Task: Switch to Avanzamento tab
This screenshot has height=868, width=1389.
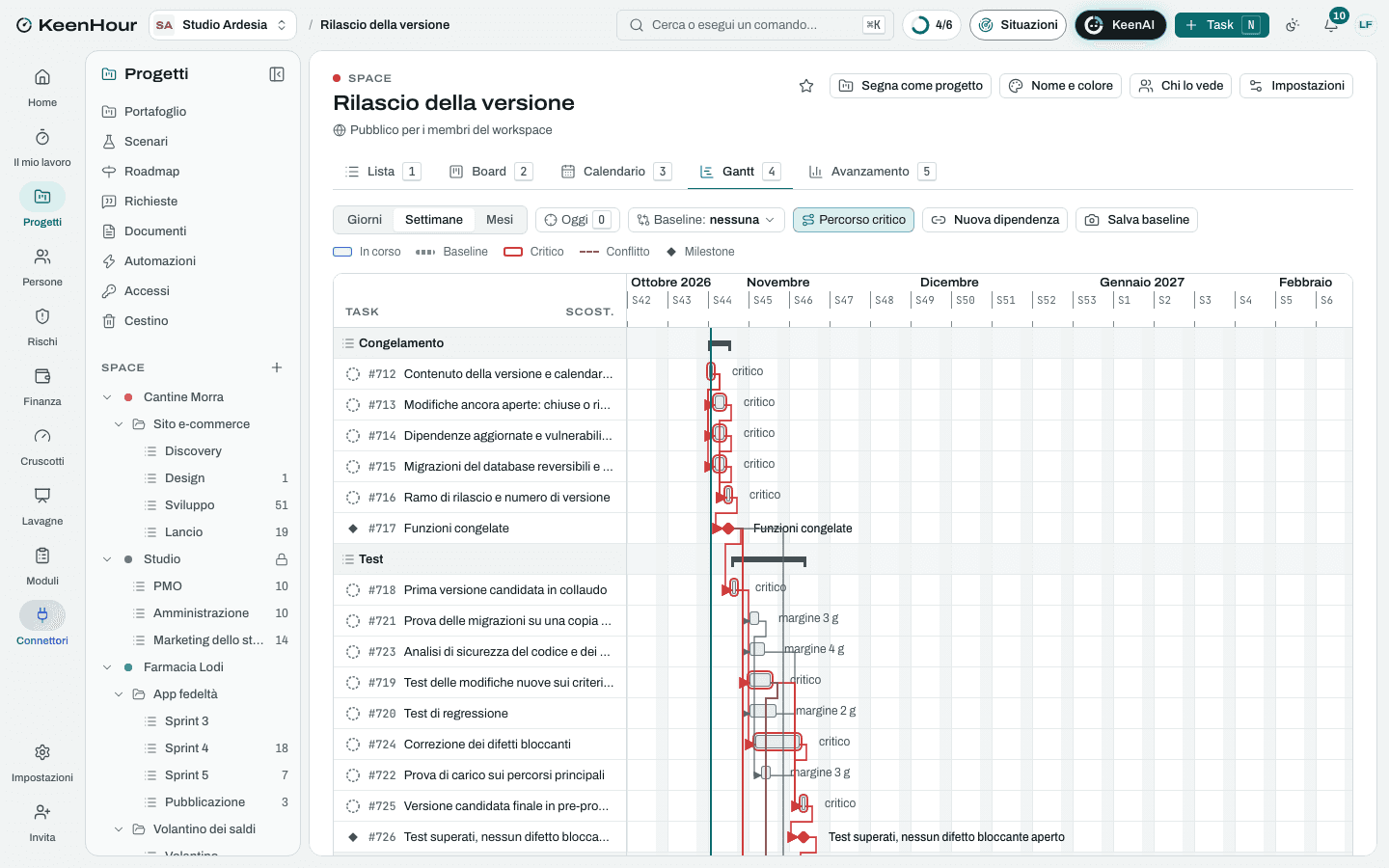Action: pyautogui.click(x=872, y=172)
